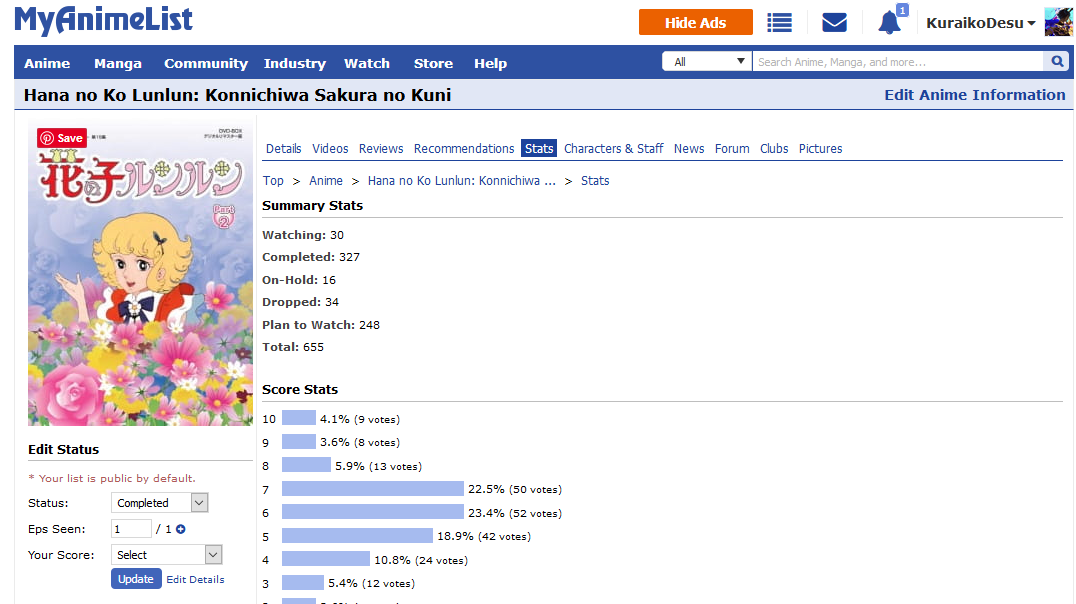1076x604 pixels.
Task: Open the anime list icon in header
Action: [779, 23]
